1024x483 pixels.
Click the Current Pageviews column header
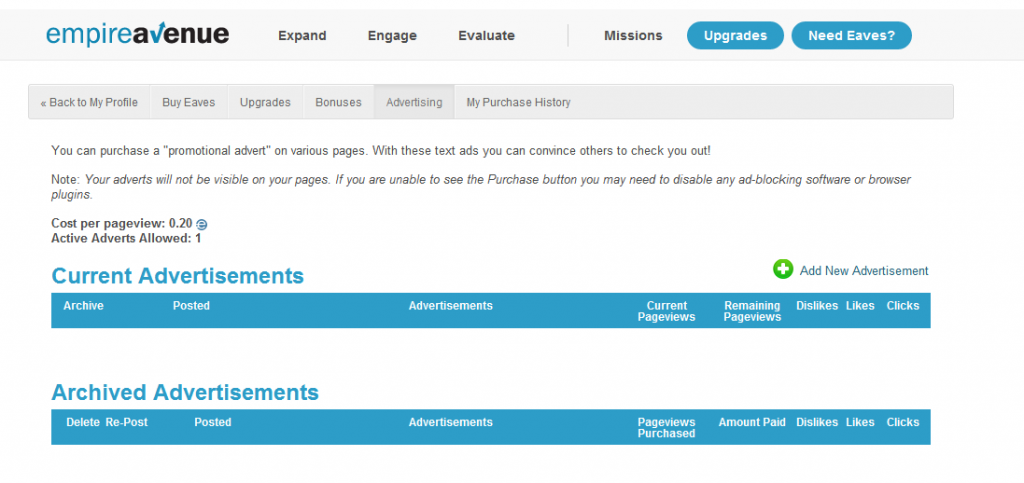click(x=667, y=311)
